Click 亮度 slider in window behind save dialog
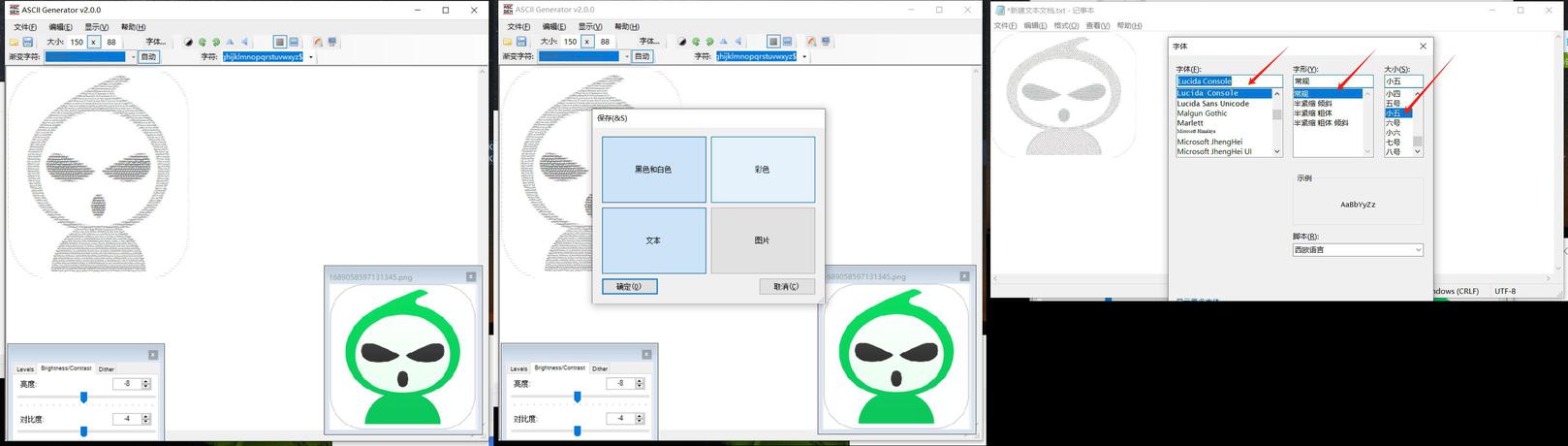Image resolution: width=1568 pixels, height=446 pixels. (x=578, y=397)
